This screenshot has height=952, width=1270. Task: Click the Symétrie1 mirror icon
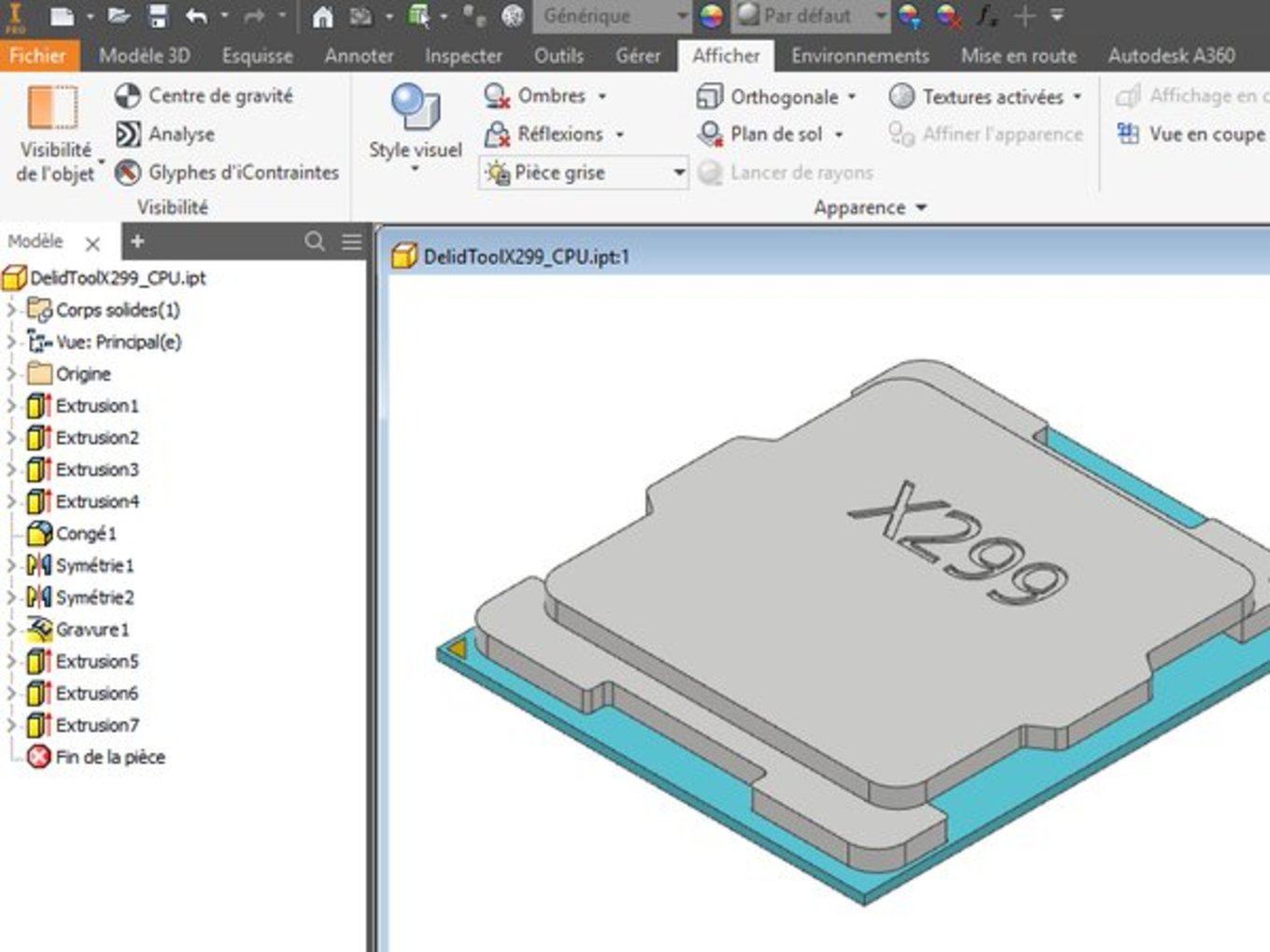(39, 566)
